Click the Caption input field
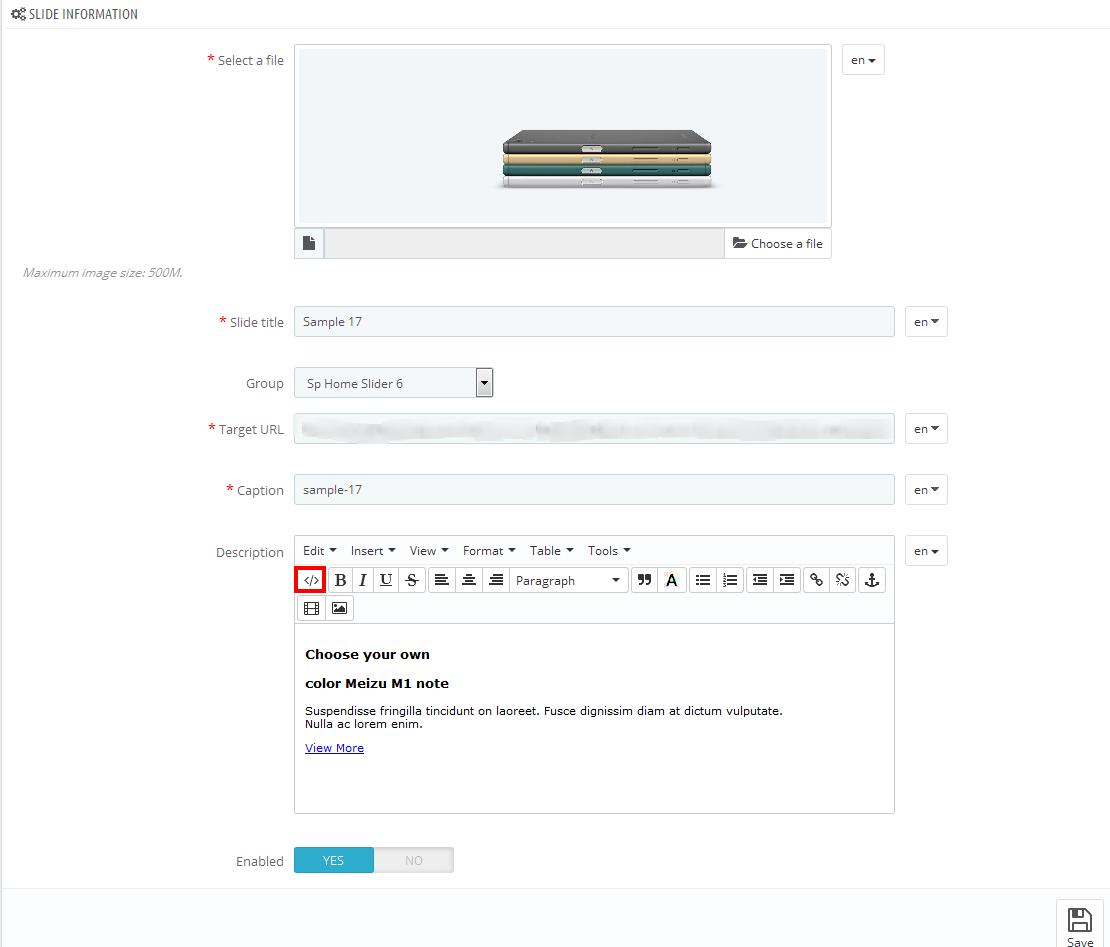 [x=594, y=490]
